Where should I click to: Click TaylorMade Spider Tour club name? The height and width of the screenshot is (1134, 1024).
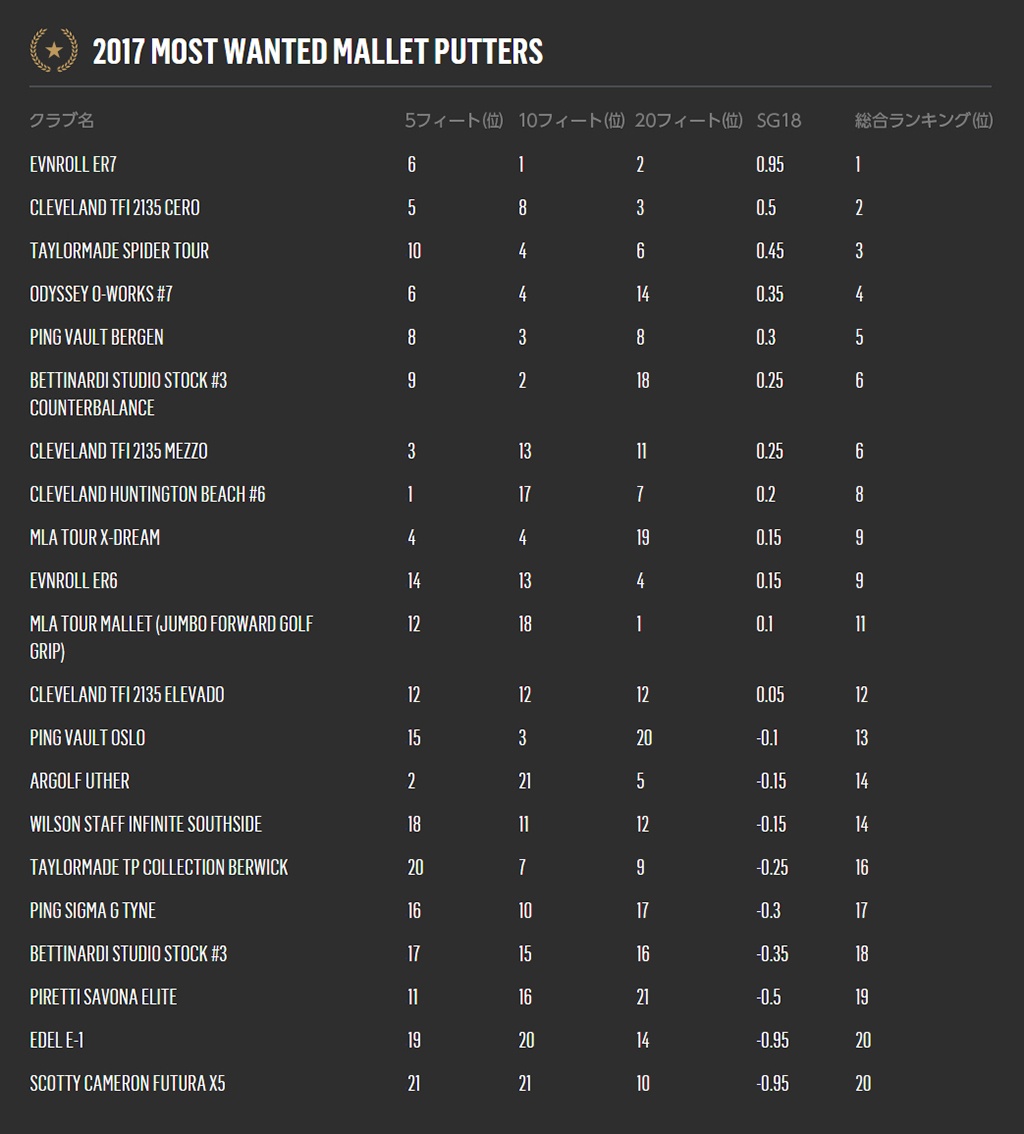tap(119, 251)
